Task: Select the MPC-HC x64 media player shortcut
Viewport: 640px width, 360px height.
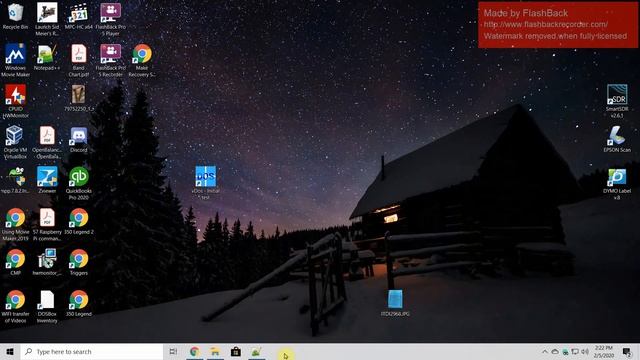Action: pyautogui.click(x=78, y=16)
